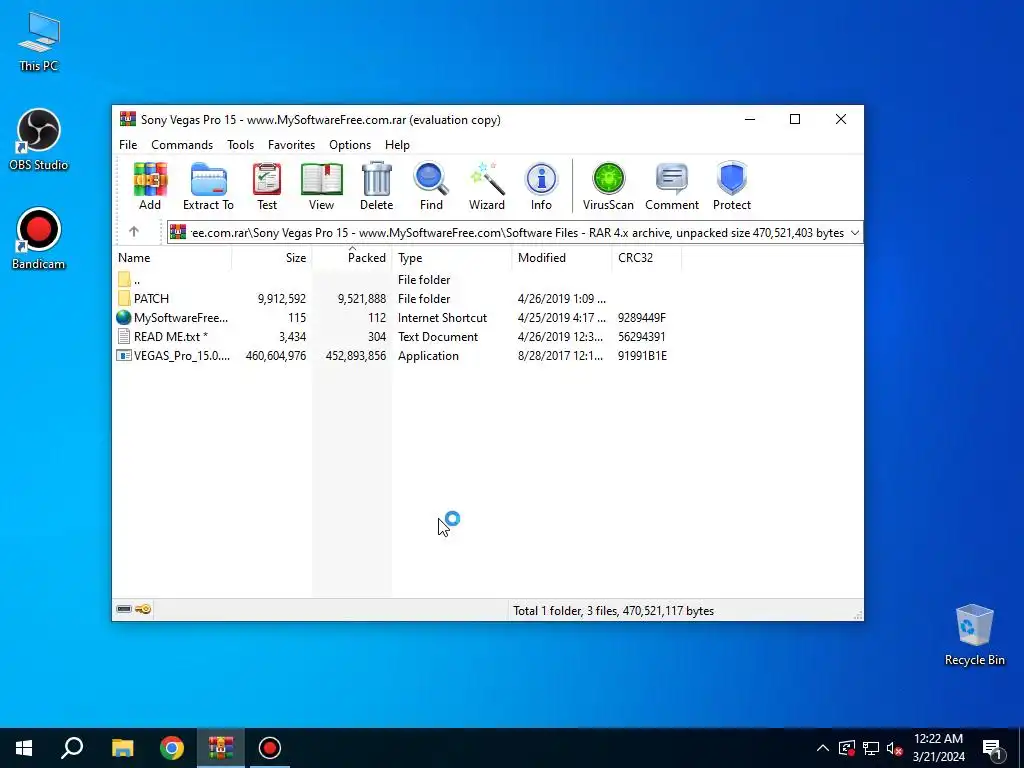This screenshot has width=1024, height=768.
Task: Open the Commands menu
Action: pyautogui.click(x=182, y=145)
